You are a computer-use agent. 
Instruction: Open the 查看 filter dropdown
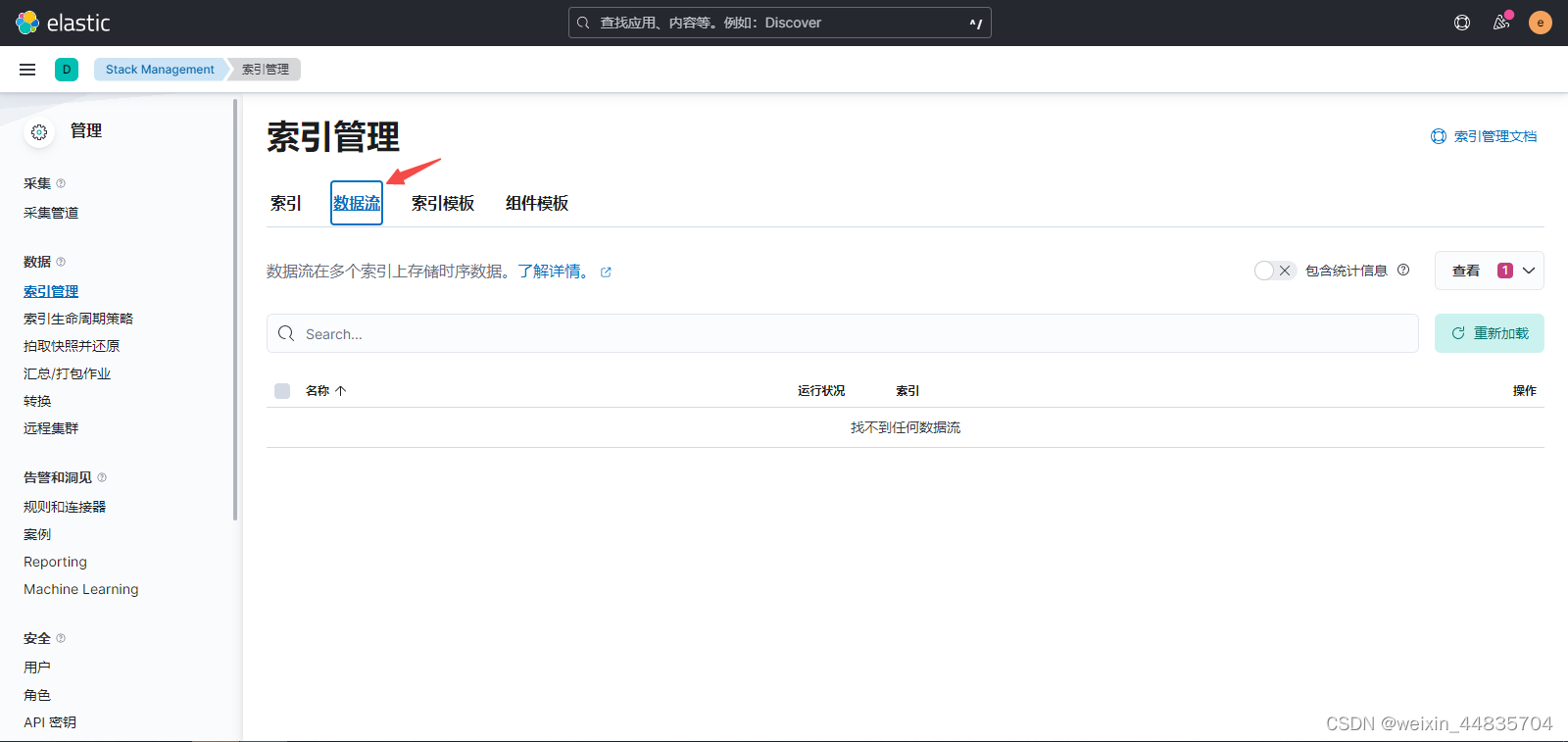1489,271
